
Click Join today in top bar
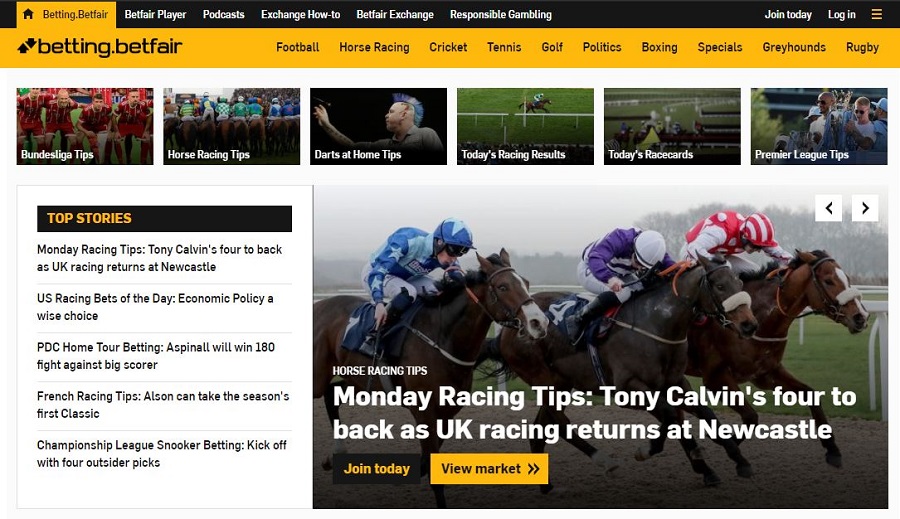click(x=788, y=14)
